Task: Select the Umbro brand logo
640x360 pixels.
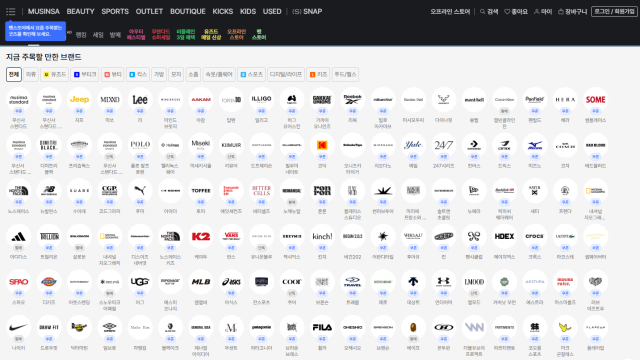Action: coord(110,327)
